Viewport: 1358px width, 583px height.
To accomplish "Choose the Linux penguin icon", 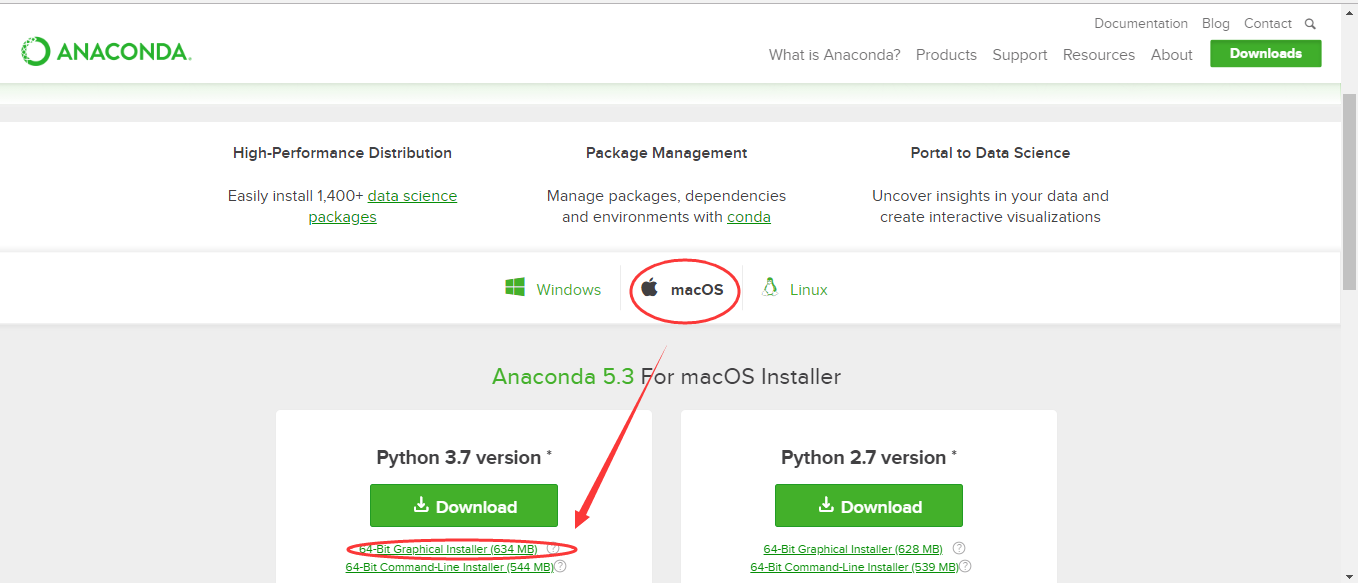I will [x=769, y=288].
